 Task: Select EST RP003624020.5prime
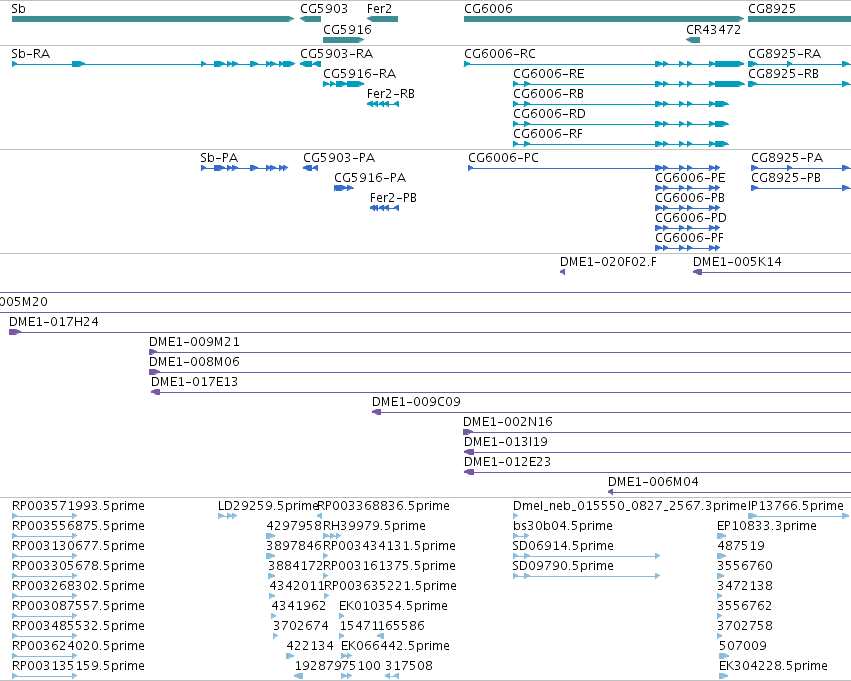78,647
